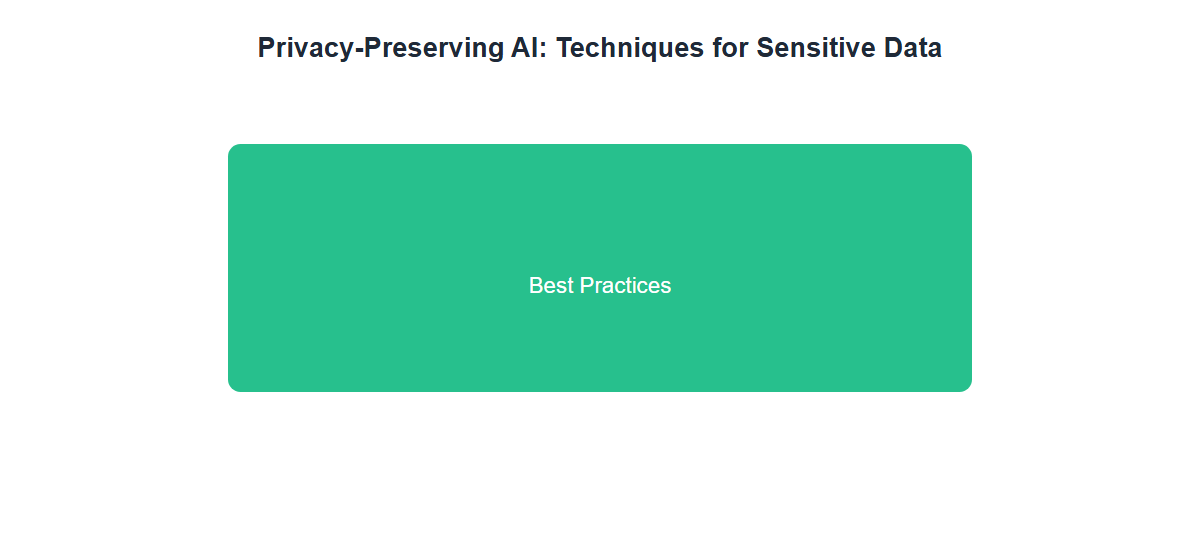Click the word "Data" in the heading
This screenshot has height=536, width=1200.
(x=912, y=48)
